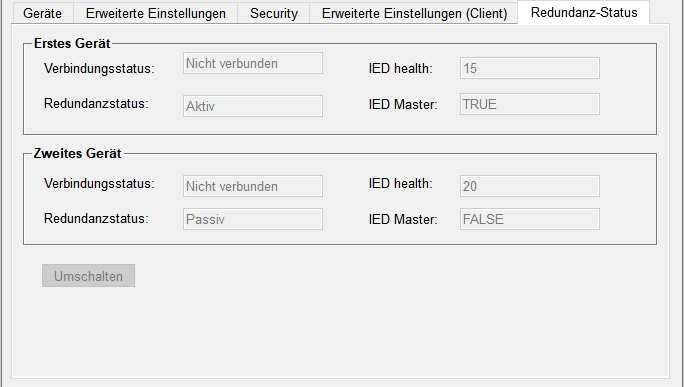Click the Redundanzstatus field showing Aktiv

(x=253, y=106)
